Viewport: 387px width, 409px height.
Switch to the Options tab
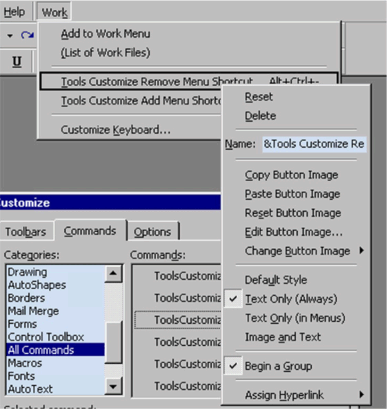pos(152,232)
